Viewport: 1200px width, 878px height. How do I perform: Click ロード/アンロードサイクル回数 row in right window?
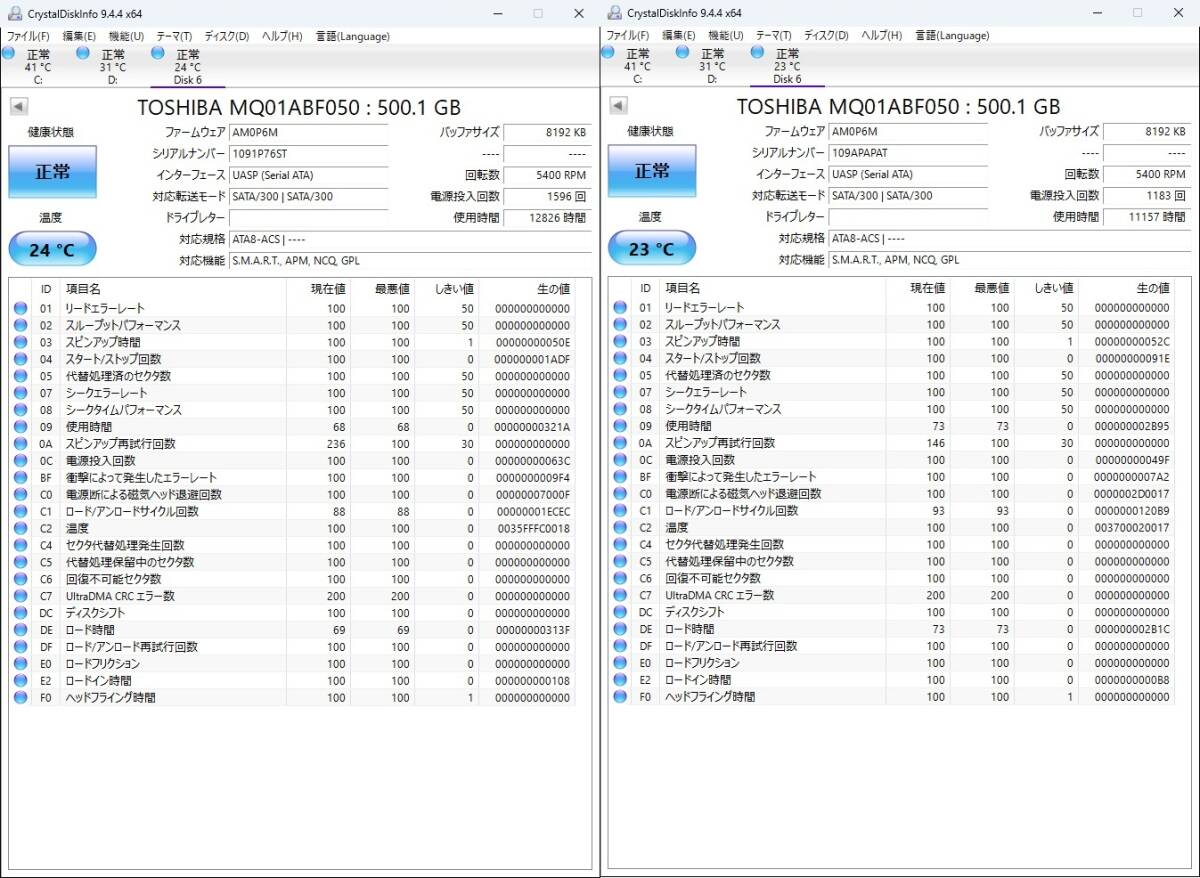893,510
